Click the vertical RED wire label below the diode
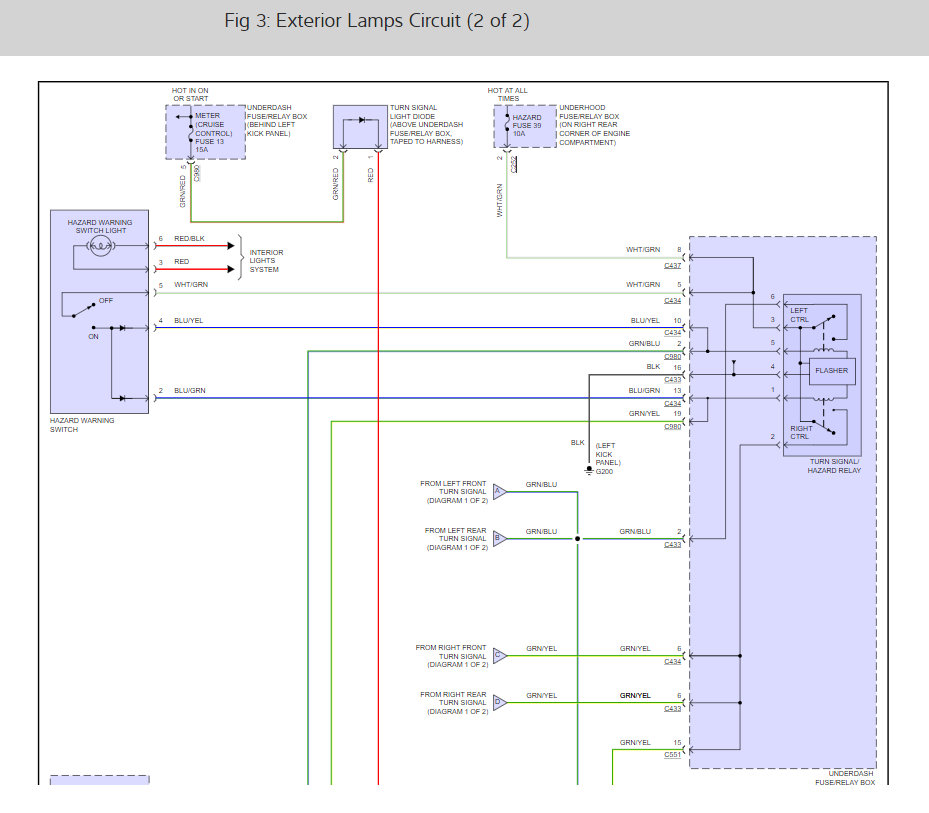The height and width of the screenshot is (813, 929). (x=371, y=175)
